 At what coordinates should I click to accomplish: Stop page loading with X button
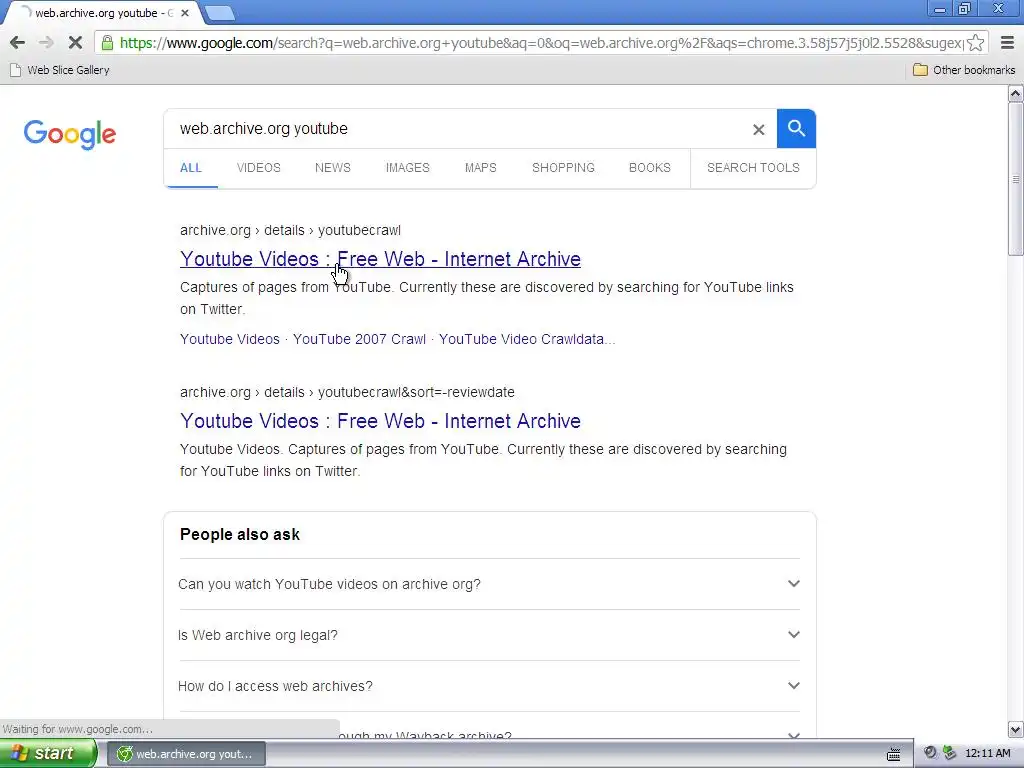click(75, 43)
